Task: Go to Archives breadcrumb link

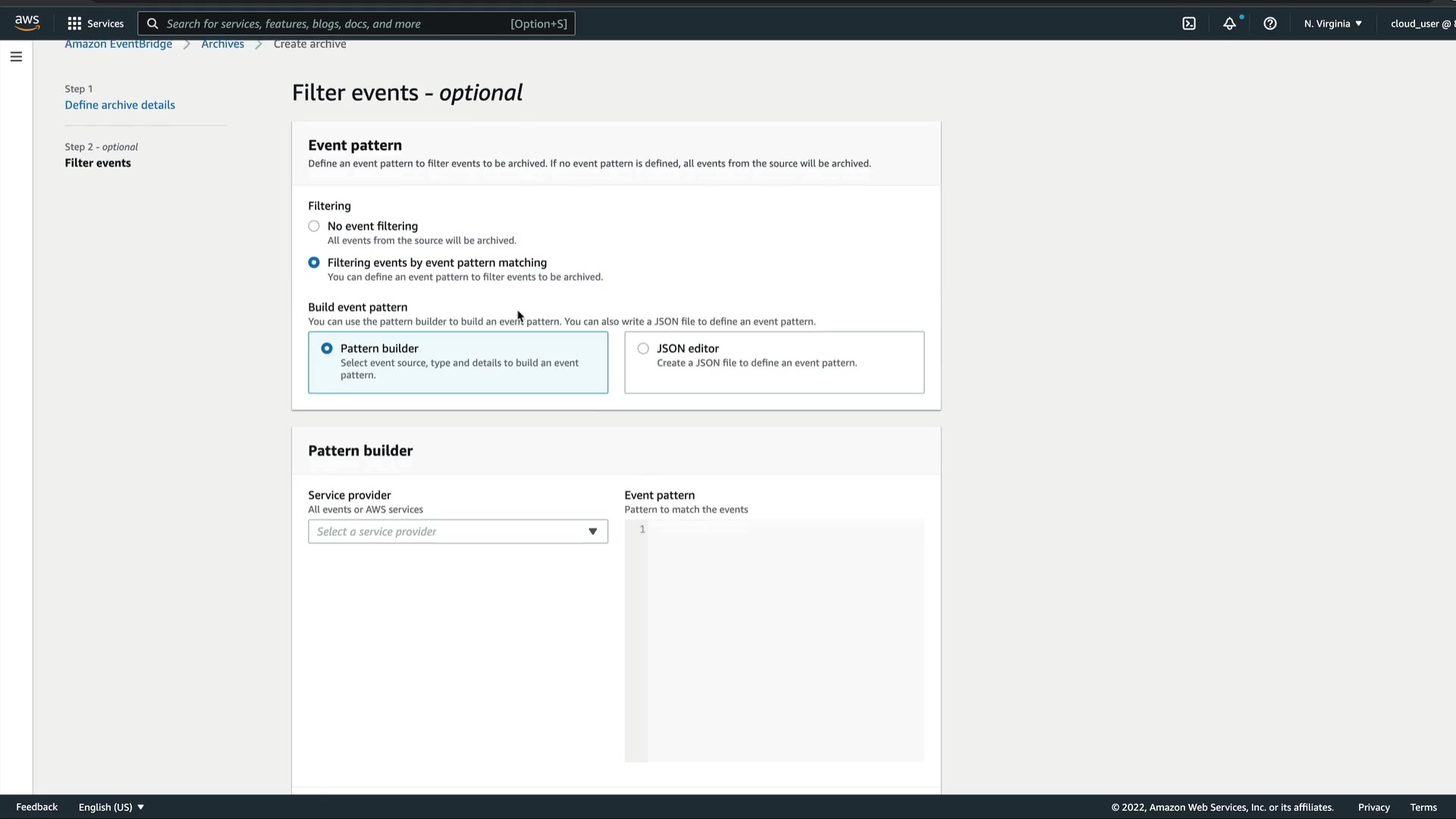Action: coord(222,44)
